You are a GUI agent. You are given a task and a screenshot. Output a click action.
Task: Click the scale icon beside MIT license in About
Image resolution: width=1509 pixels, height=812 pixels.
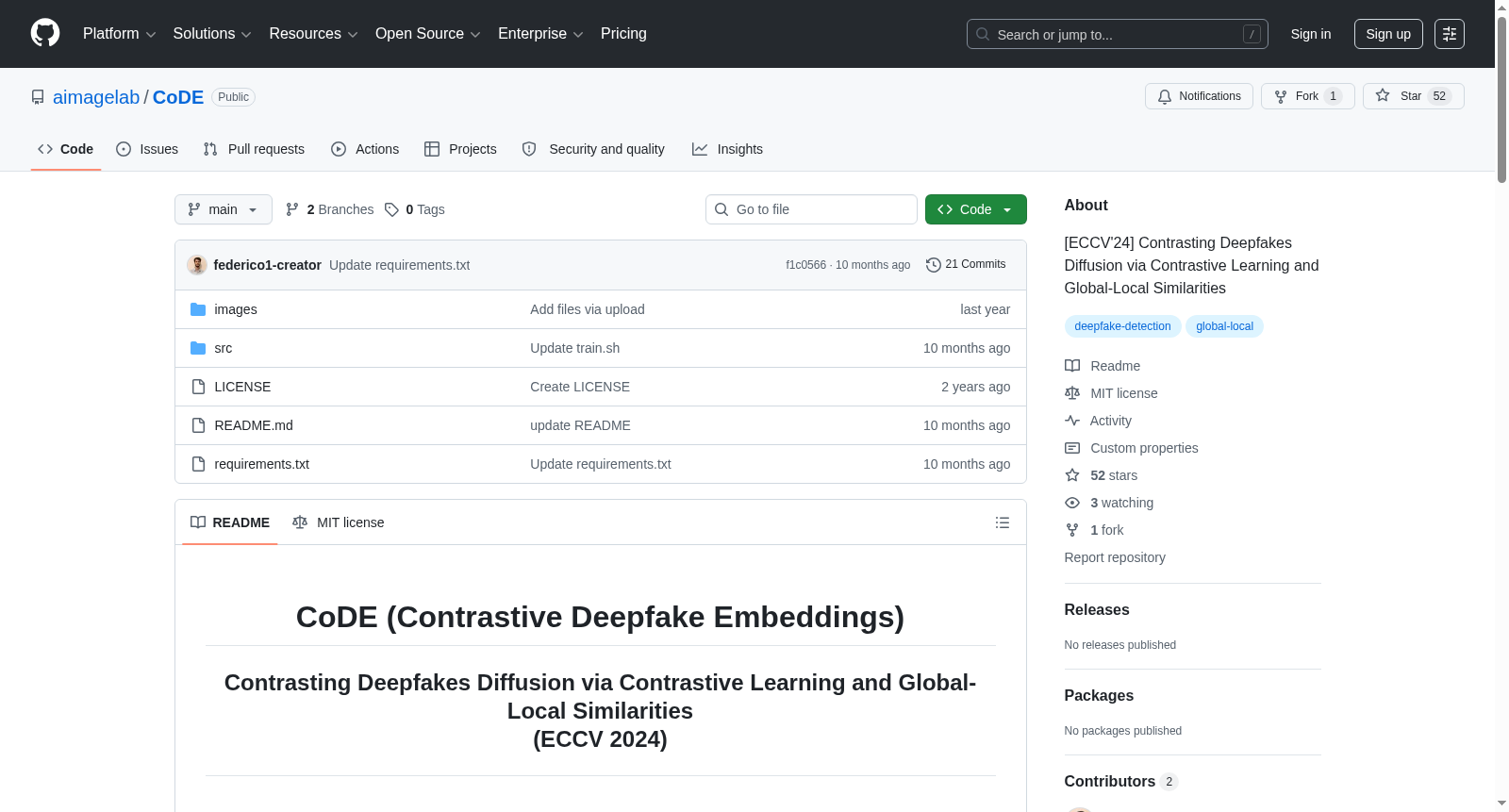[1072, 393]
